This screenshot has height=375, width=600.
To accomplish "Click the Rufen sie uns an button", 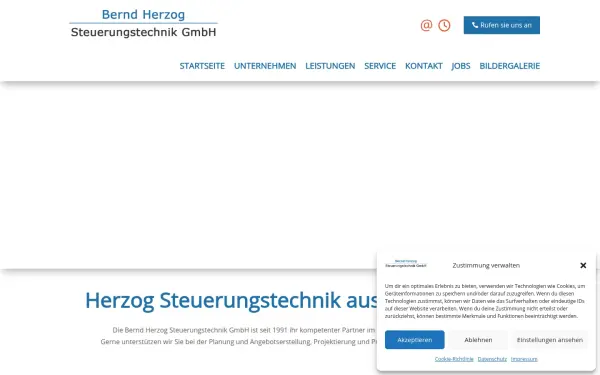I will click(x=502, y=25).
